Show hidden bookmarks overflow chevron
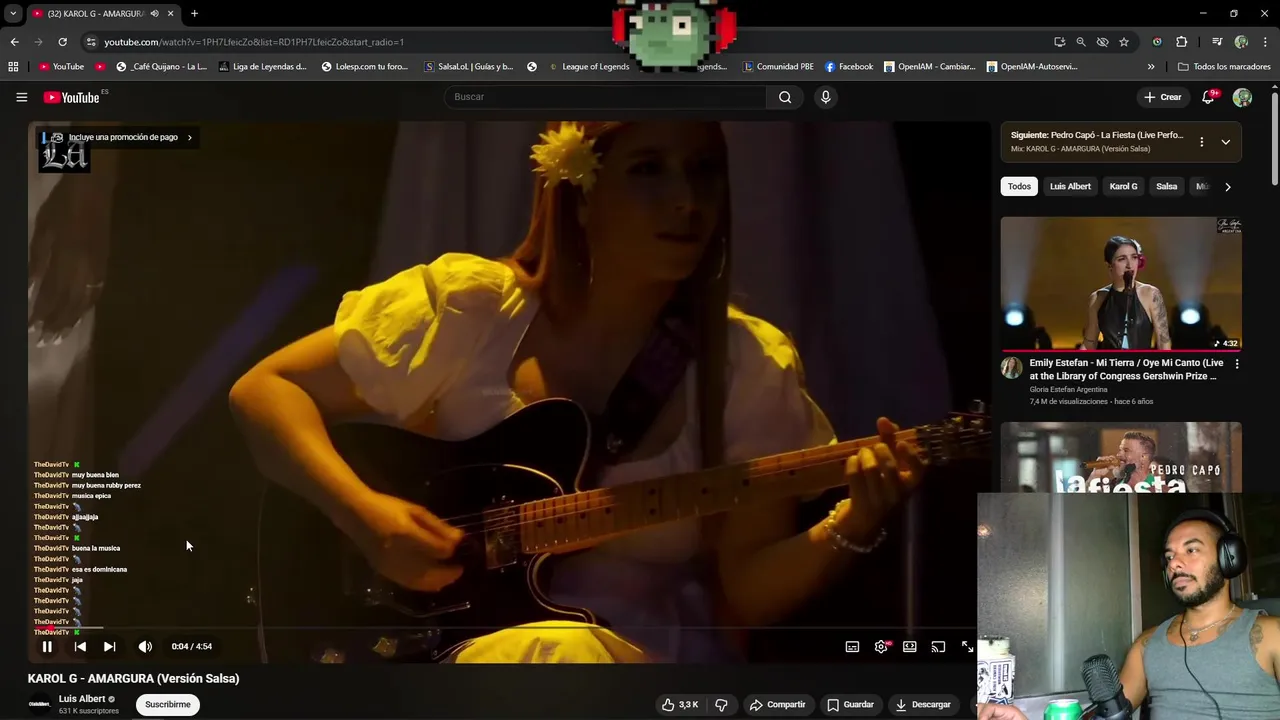The height and width of the screenshot is (720, 1280). [1151, 67]
